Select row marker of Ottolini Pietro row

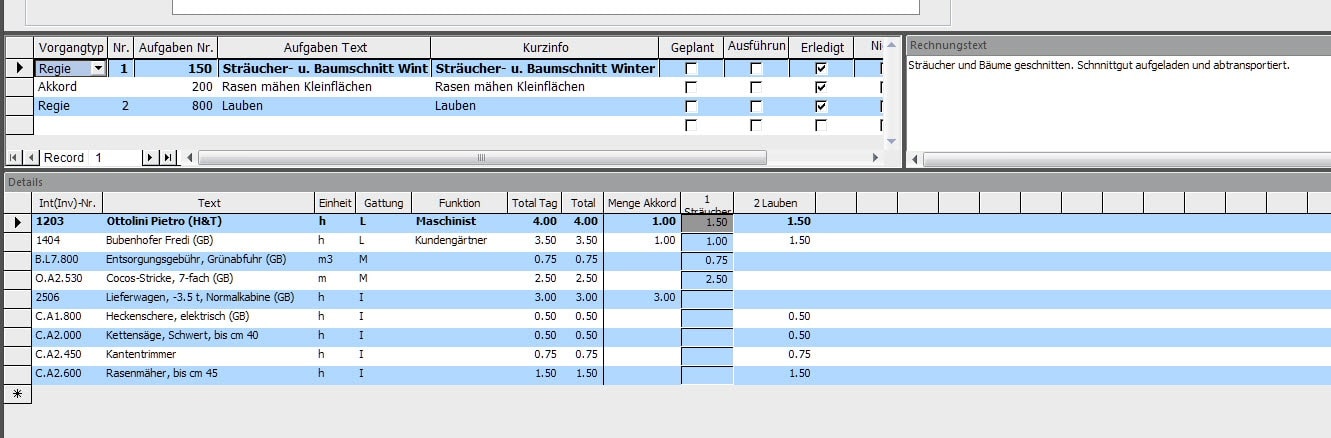pyautogui.click(x=17, y=222)
